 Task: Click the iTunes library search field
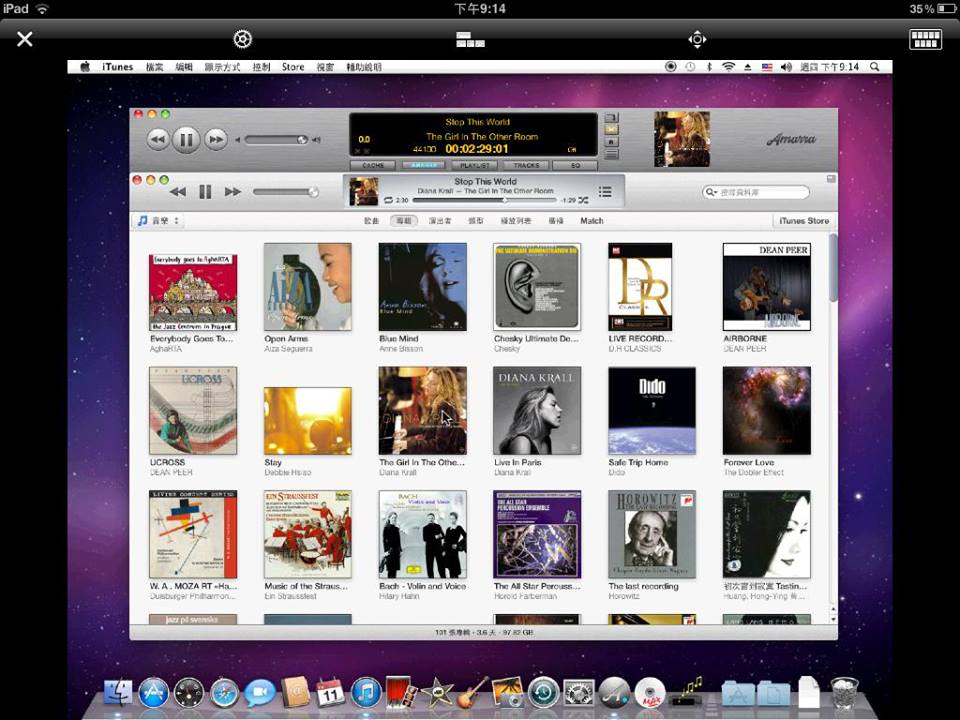(x=756, y=192)
